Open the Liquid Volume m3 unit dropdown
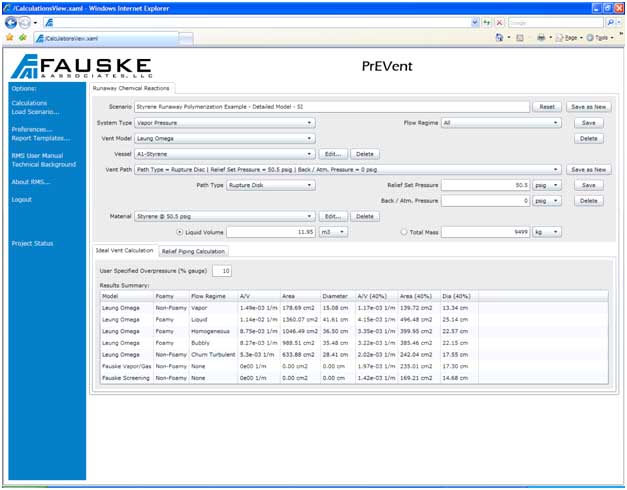This screenshot has width=627, height=490. pyautogui.click(x=333, y=232)
